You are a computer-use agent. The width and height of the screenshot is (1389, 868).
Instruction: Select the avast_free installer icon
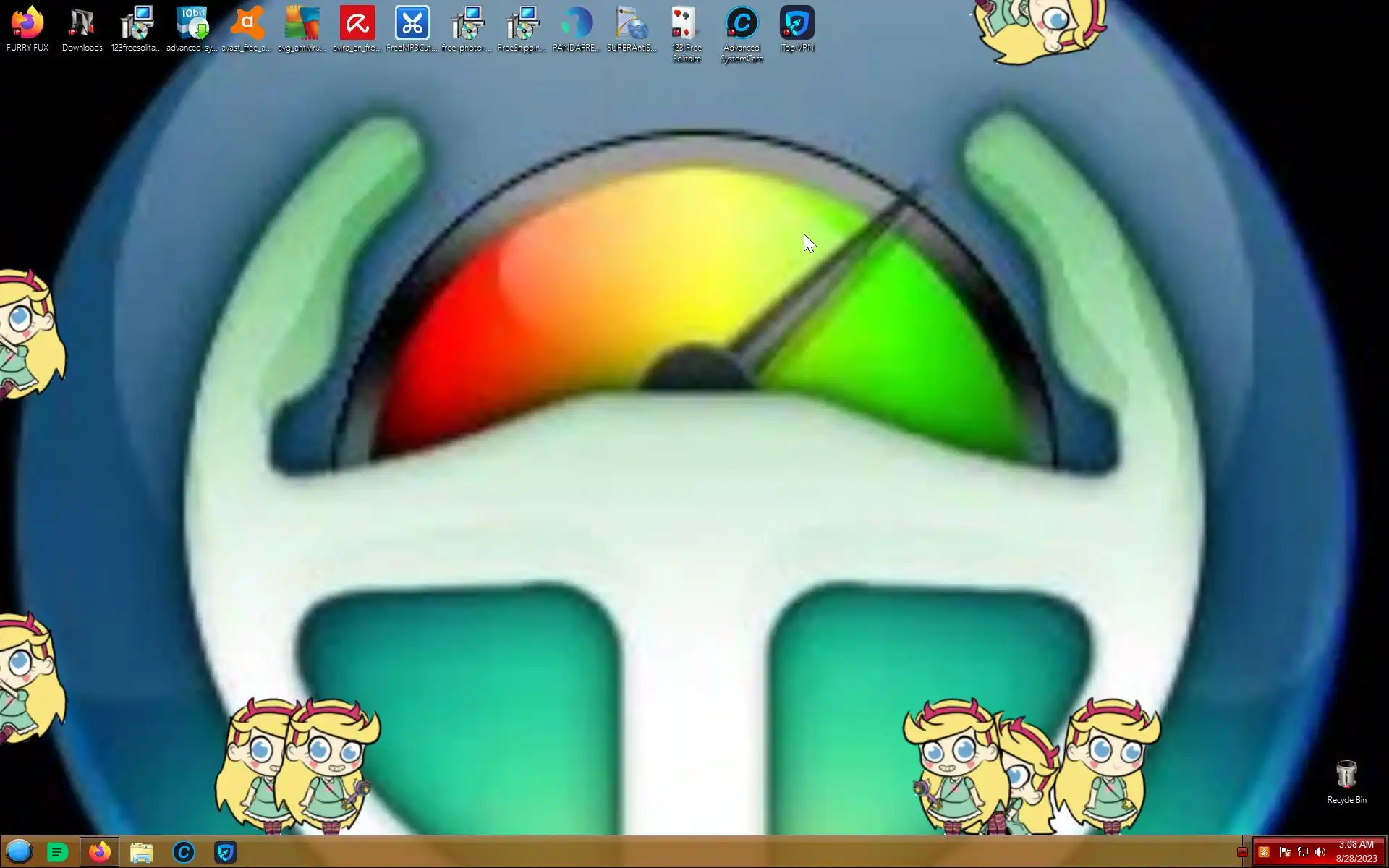247,24
